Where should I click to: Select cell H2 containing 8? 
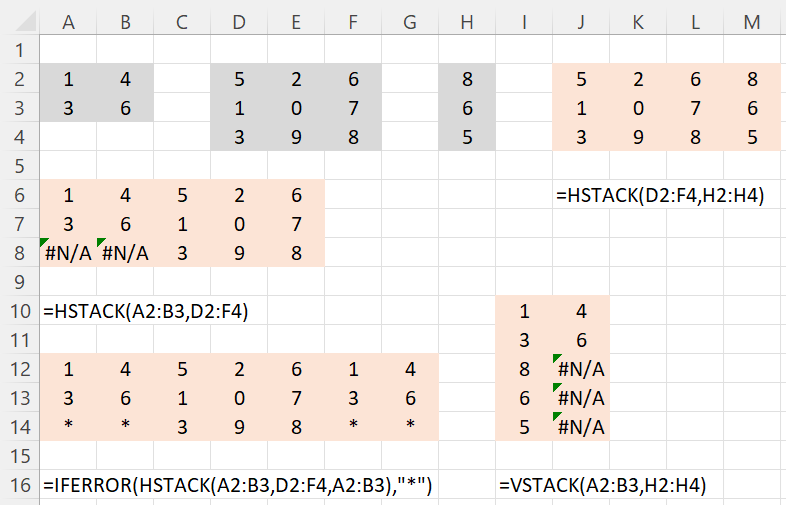click(467, 79)
